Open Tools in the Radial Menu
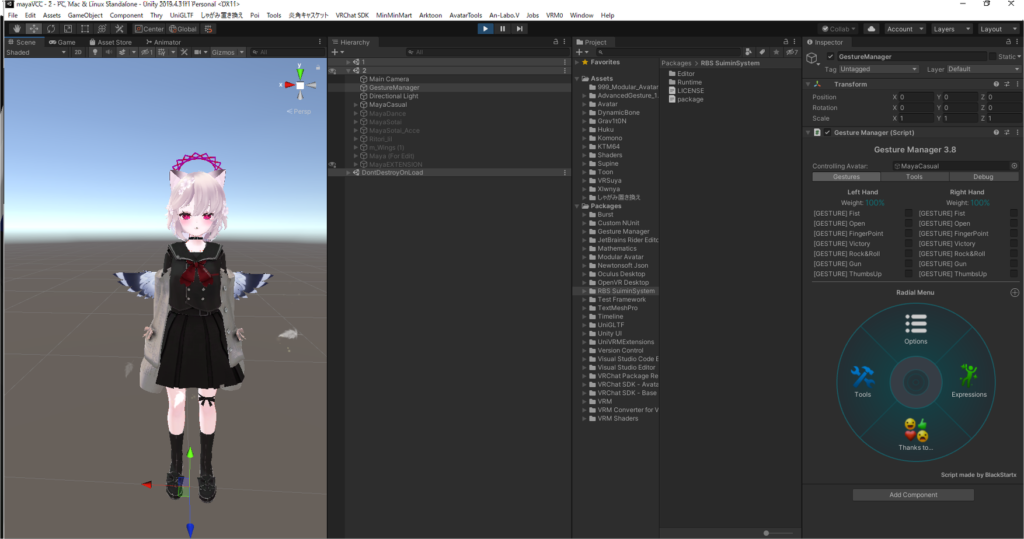Screen dimensions: 1024x539 coord(862,382)
